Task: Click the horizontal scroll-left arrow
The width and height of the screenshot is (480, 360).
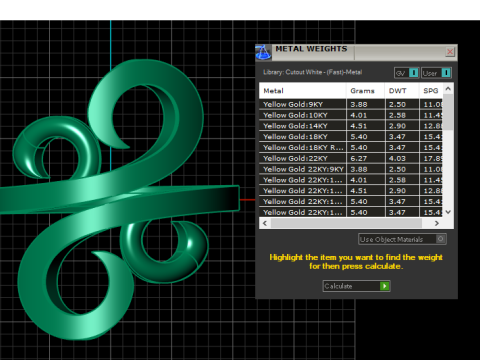Action: (265, 223)
